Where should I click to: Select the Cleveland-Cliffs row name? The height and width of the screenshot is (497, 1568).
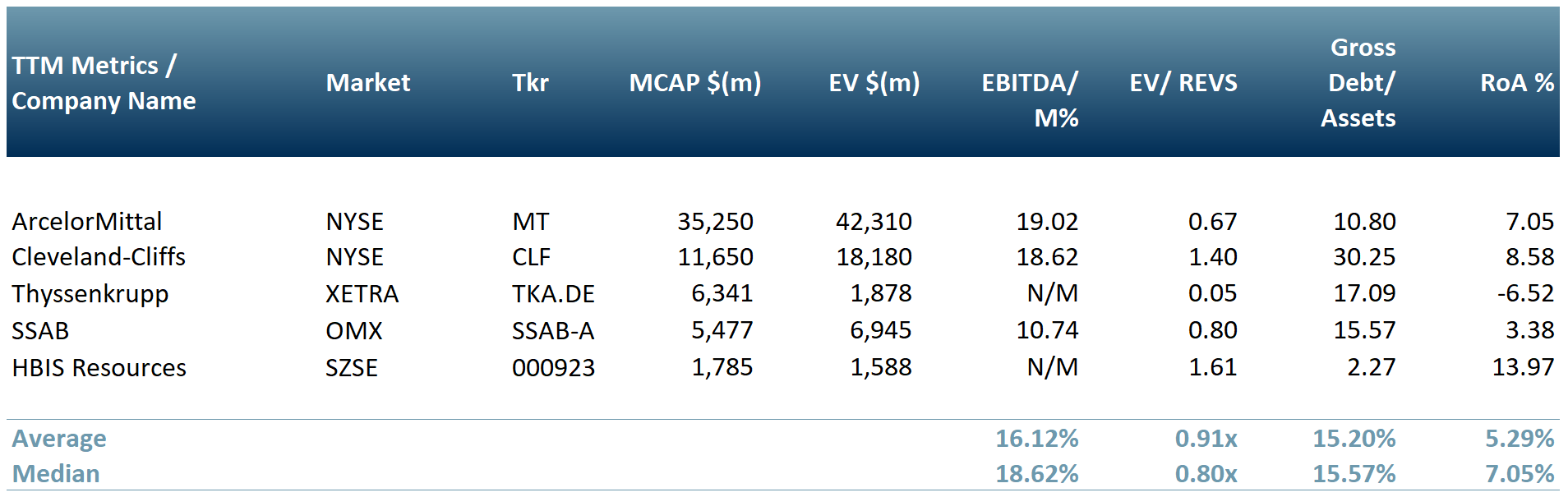(99, 257)
